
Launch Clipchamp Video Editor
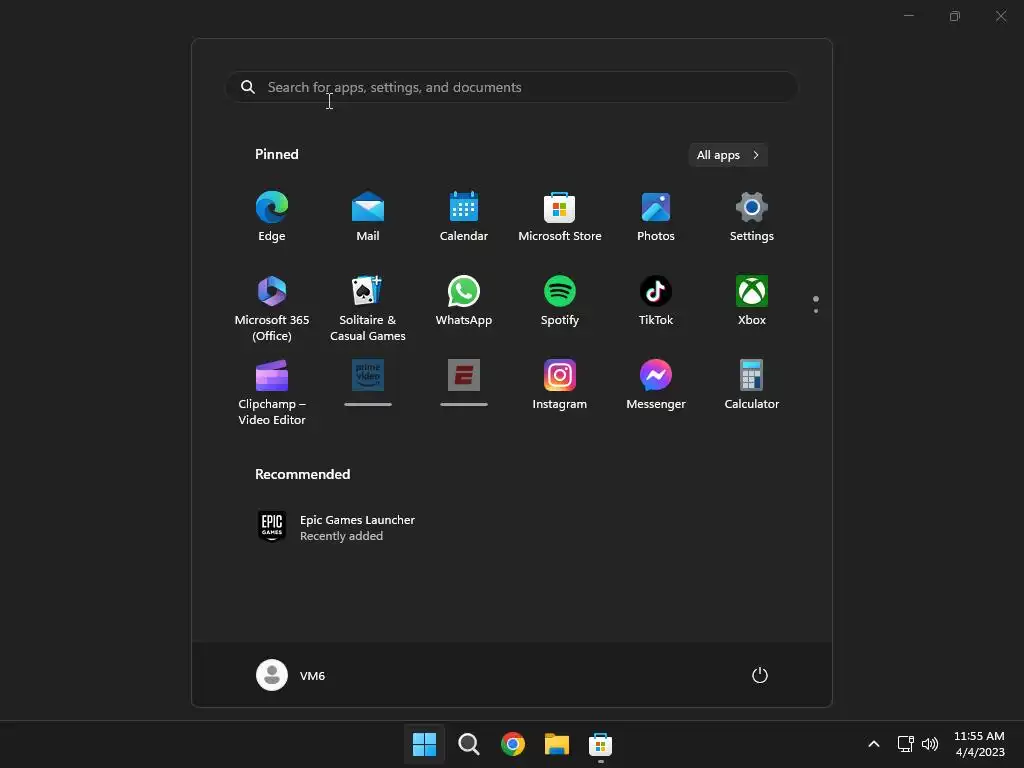[272, 392]
